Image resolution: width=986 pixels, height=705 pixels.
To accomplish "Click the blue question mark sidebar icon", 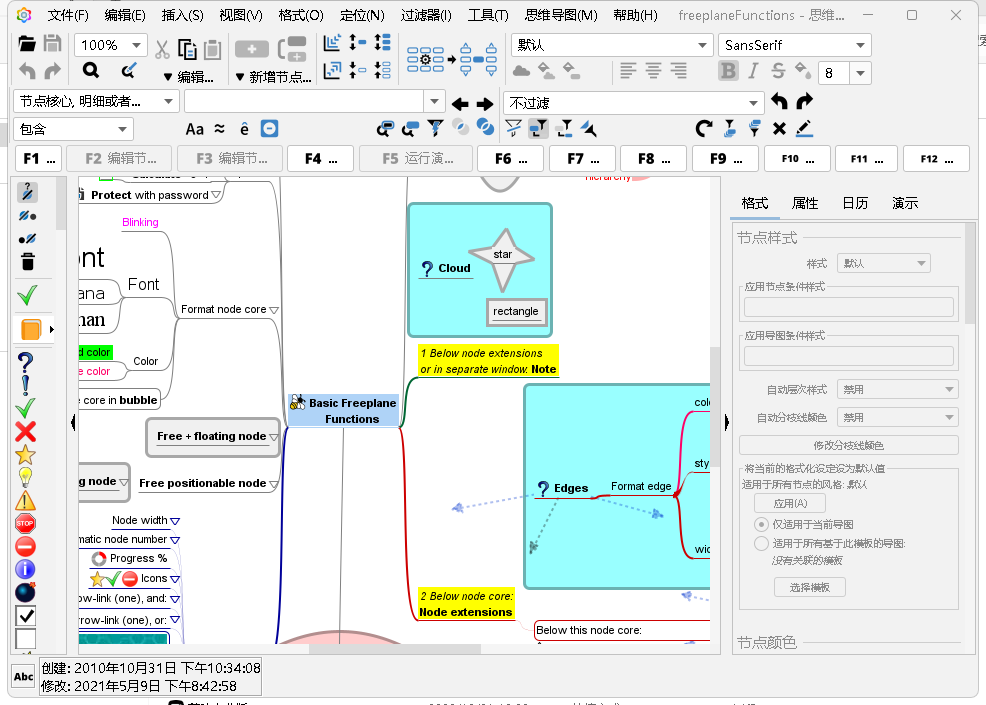I will 26,362.
